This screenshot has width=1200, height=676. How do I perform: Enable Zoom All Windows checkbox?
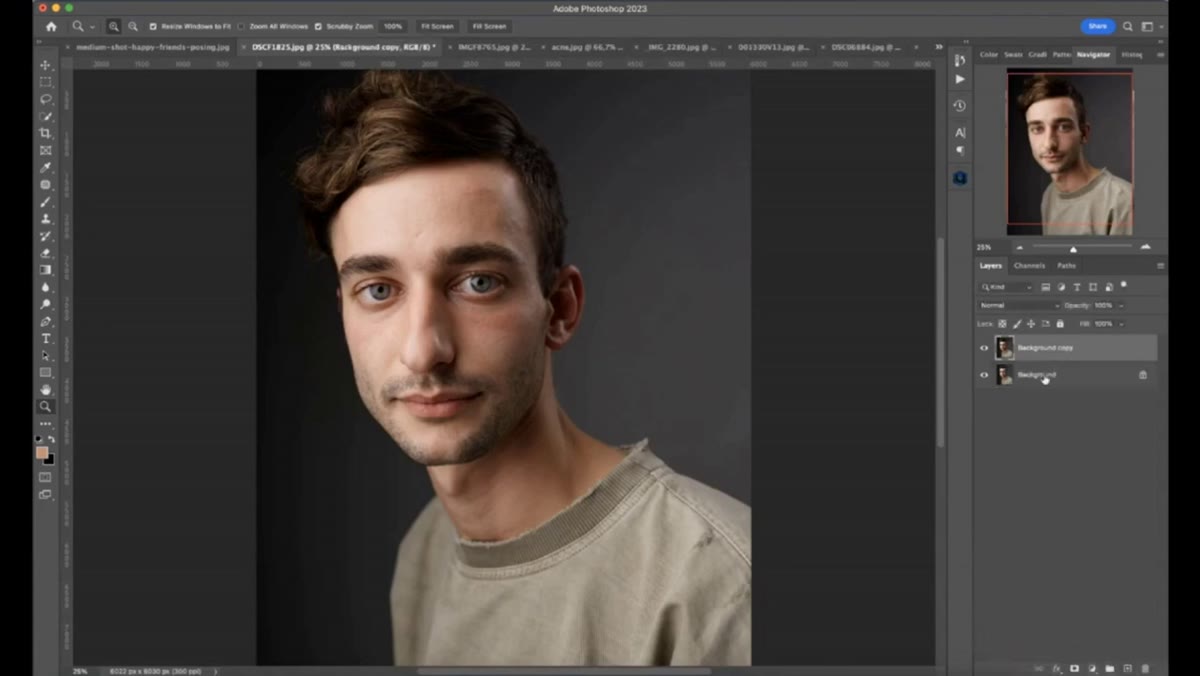(241, 26)
